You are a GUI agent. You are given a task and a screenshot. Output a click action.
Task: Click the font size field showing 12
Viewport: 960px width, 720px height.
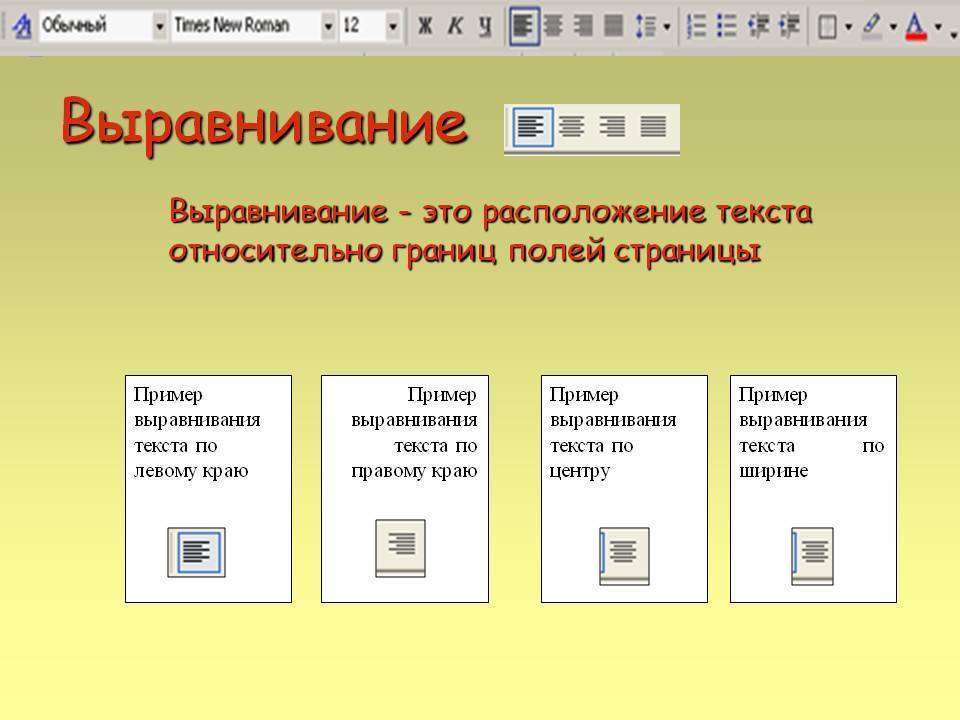[362, 26]
